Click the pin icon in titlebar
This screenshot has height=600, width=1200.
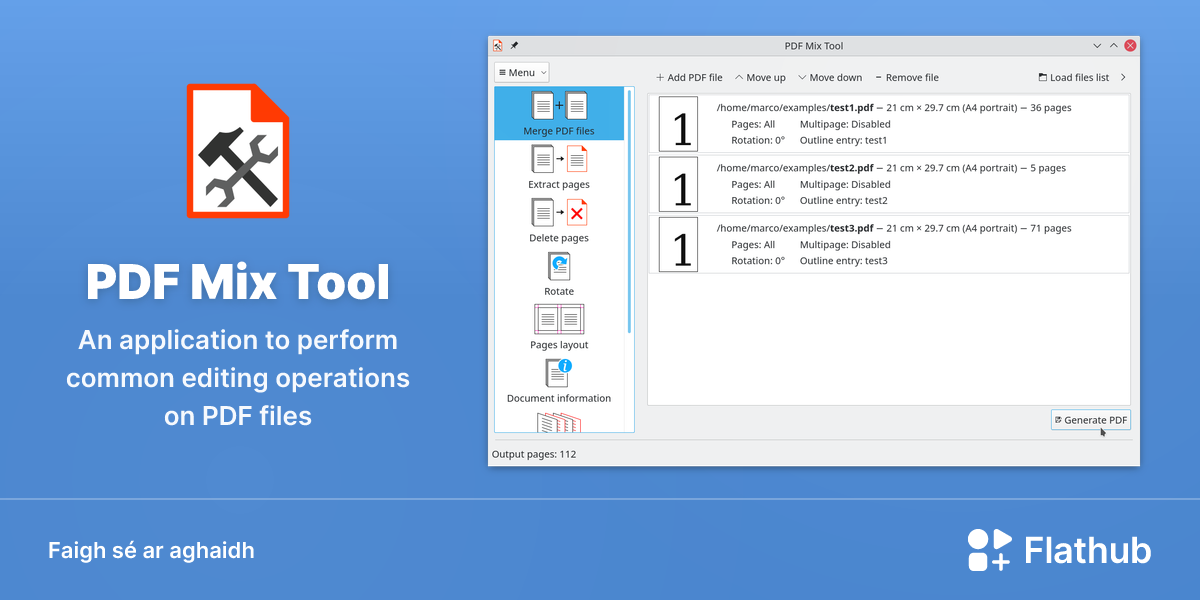pyautogui.click(x=514, y=46)
